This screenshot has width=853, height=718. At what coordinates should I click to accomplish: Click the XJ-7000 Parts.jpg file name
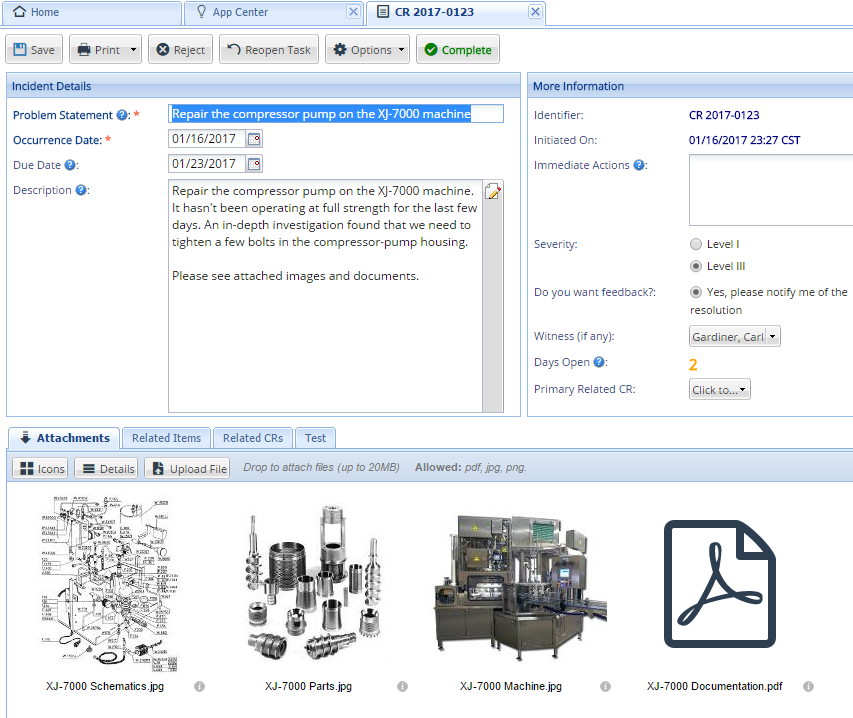coord(308,686)
